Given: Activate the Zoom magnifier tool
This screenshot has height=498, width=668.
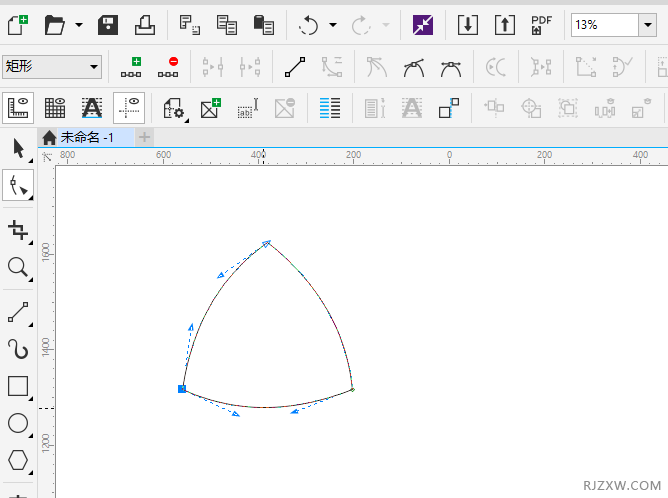Looking at the screenshot, I should (x=18, y=267).
